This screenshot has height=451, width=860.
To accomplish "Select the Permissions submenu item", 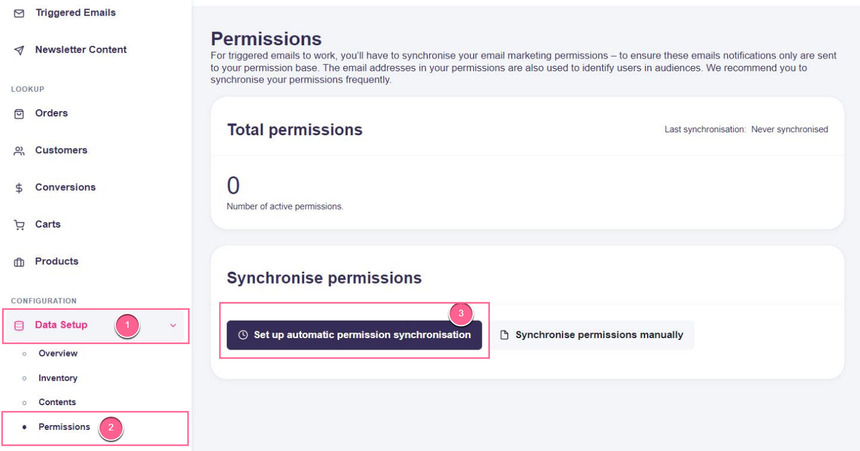I will pyautogui.click(x=63, y=427).
